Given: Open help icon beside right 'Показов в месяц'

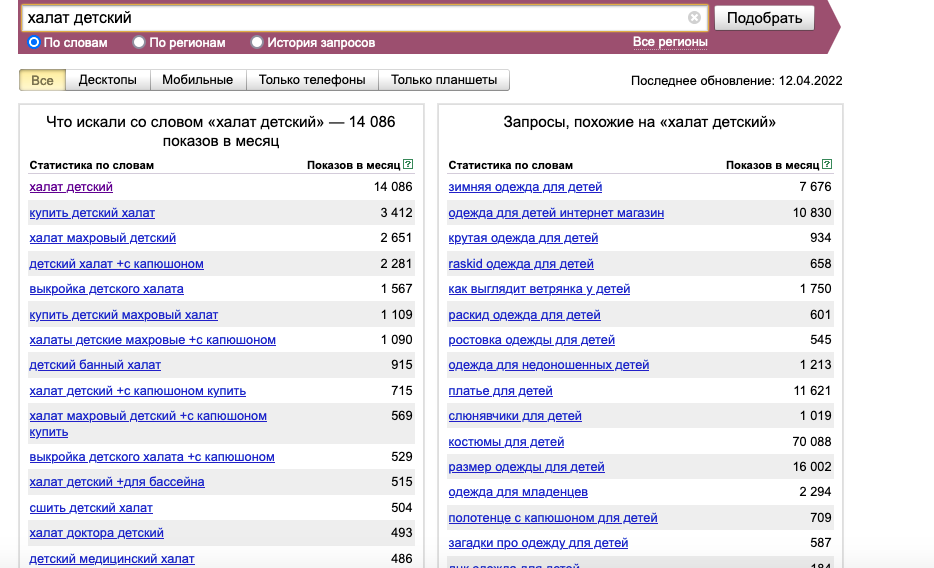Looking at the screenshot, I should pos(827,164).
